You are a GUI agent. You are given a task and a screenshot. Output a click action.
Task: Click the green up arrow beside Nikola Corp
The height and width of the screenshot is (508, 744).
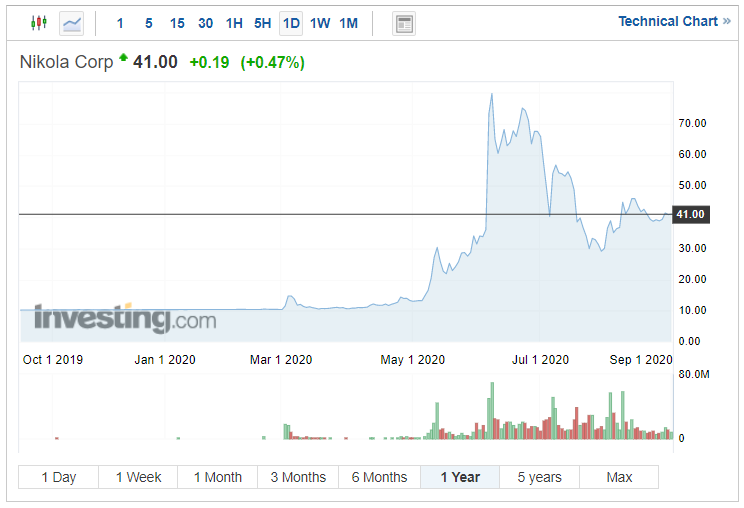pos(123,59)
